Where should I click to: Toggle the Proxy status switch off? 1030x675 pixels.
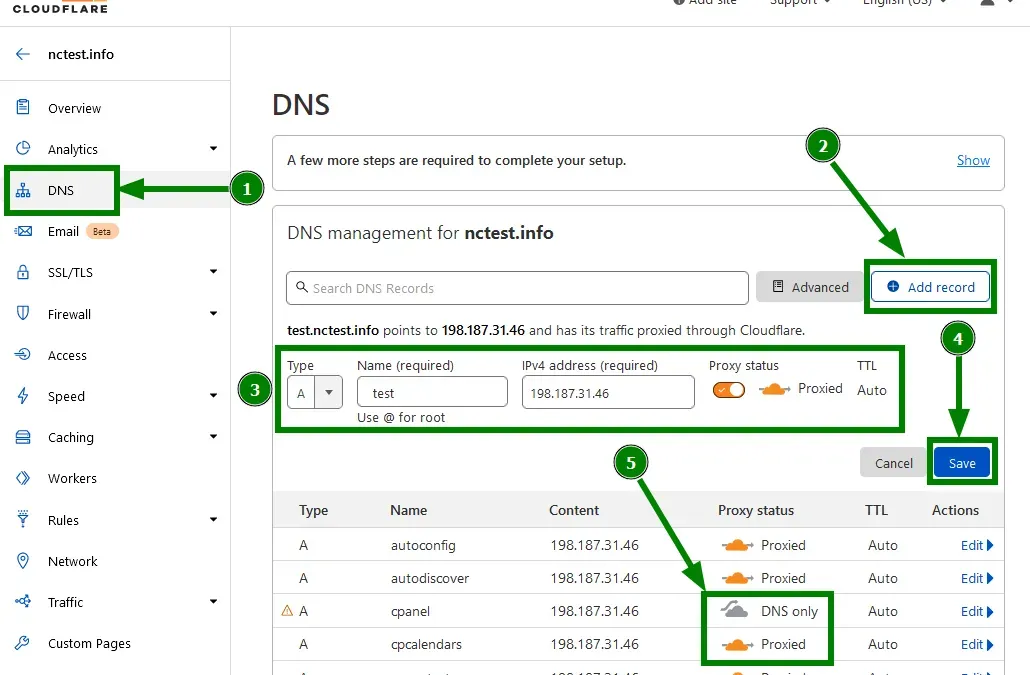click(x=728, y=390)
